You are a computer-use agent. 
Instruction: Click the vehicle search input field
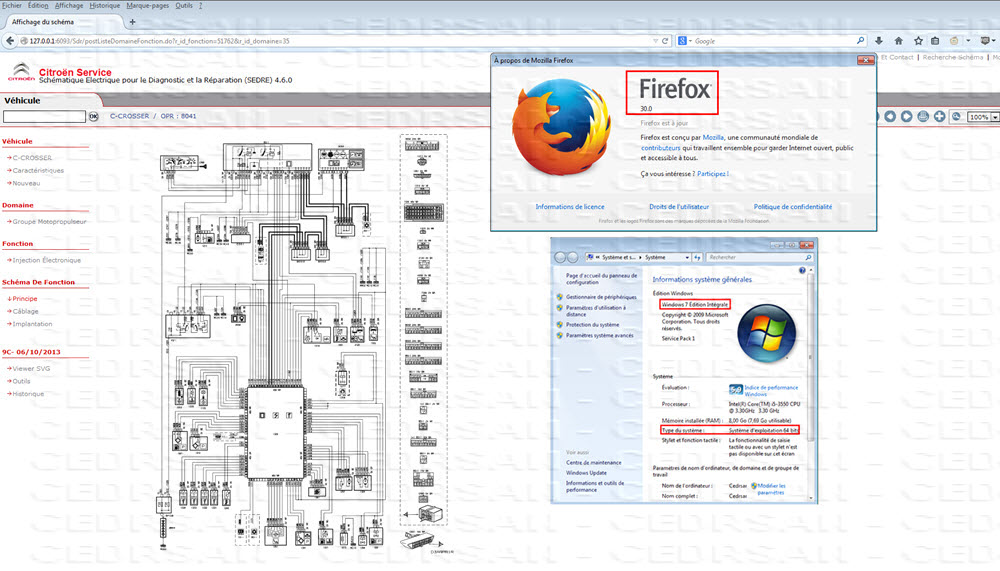click(44, 117)
